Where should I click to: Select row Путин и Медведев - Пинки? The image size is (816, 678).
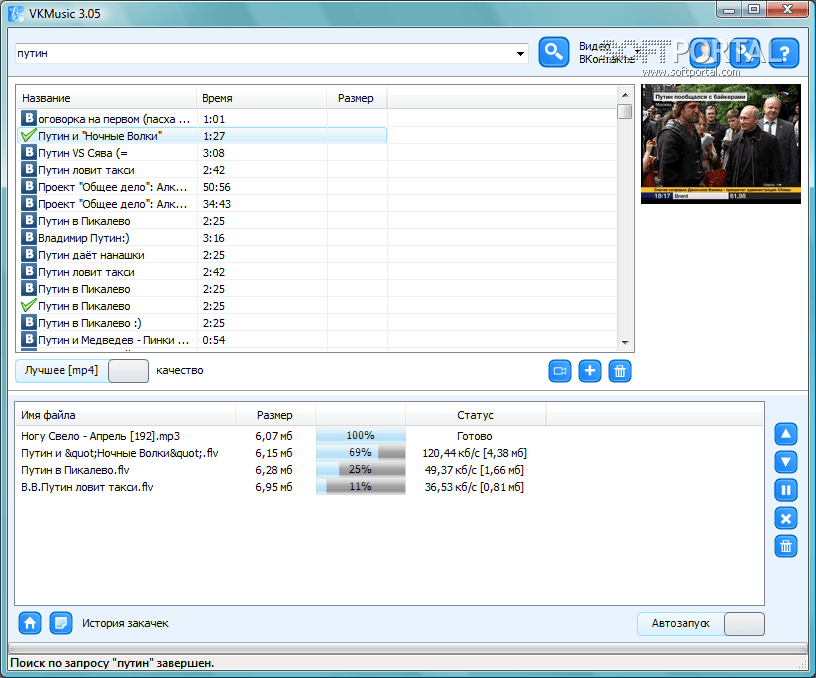[202, 340]
